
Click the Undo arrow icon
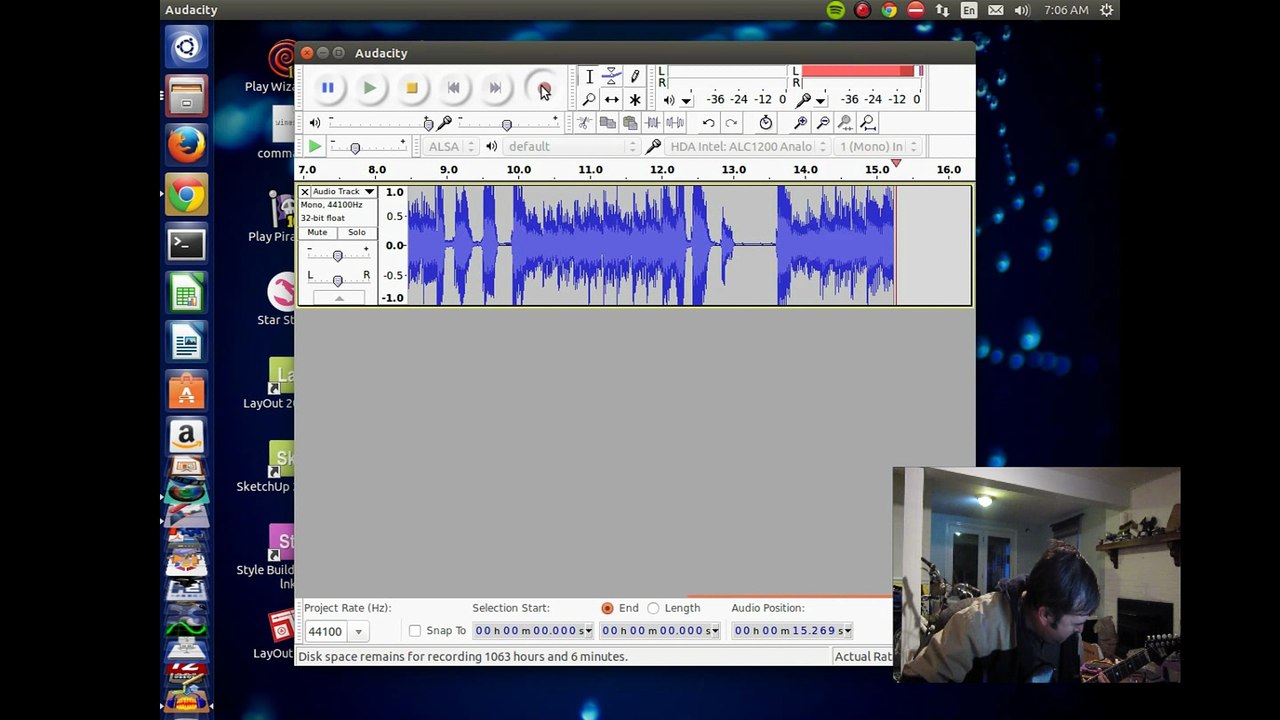[708, 123]
